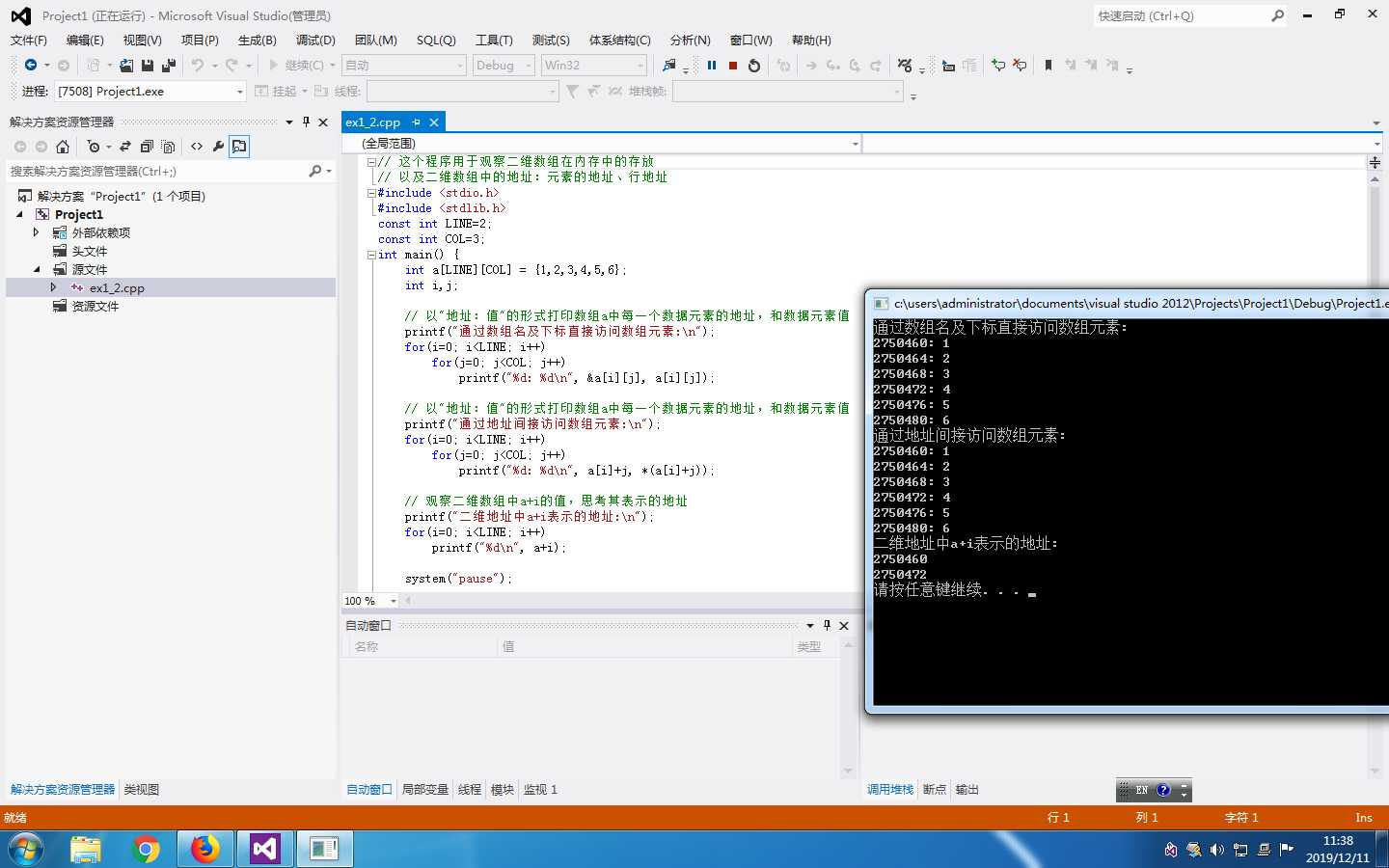Click the breakpoints/IntelliTrace toolbar icon
Viewport: 1389px width, 868px height.
point(905,65)
